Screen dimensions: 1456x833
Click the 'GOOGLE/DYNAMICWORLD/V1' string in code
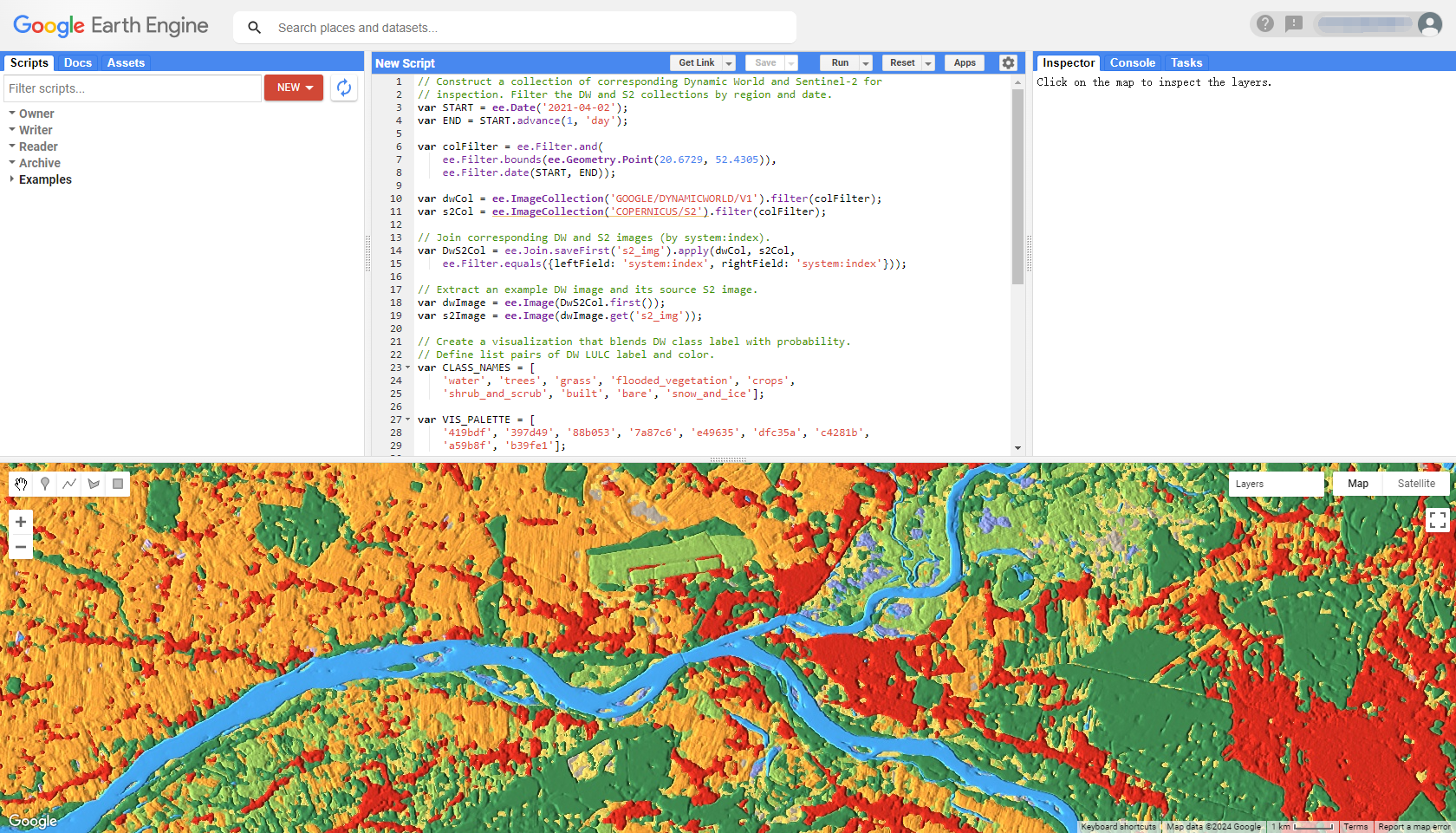click(684, 198)
